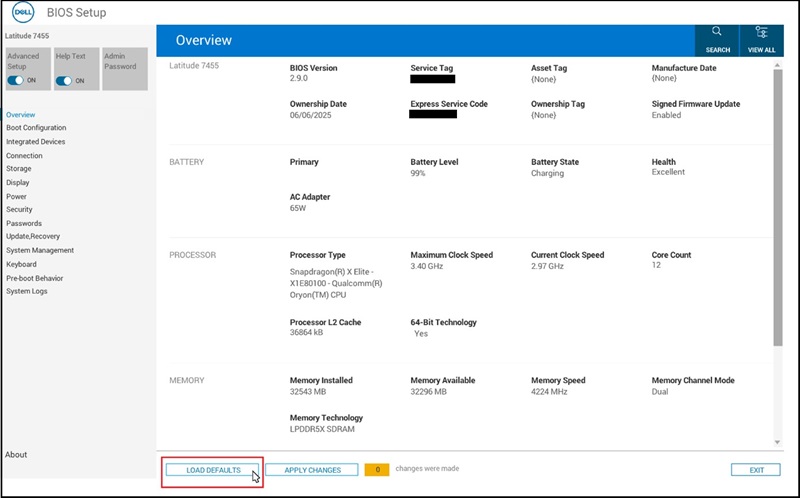The height and width of the screenshot is (498, 800).
Task: Open the Storage menu item
Action: pyautogui.click(x=19, y=169)
